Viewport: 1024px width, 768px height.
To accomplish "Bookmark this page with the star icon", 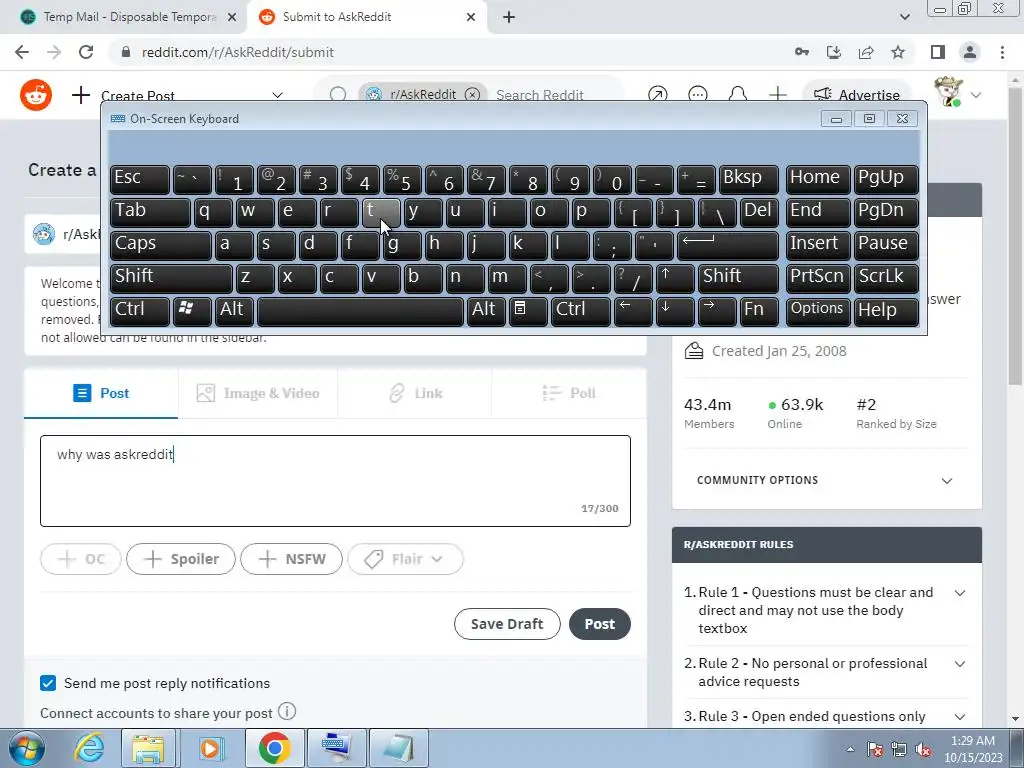I will (x=898, y=52).
